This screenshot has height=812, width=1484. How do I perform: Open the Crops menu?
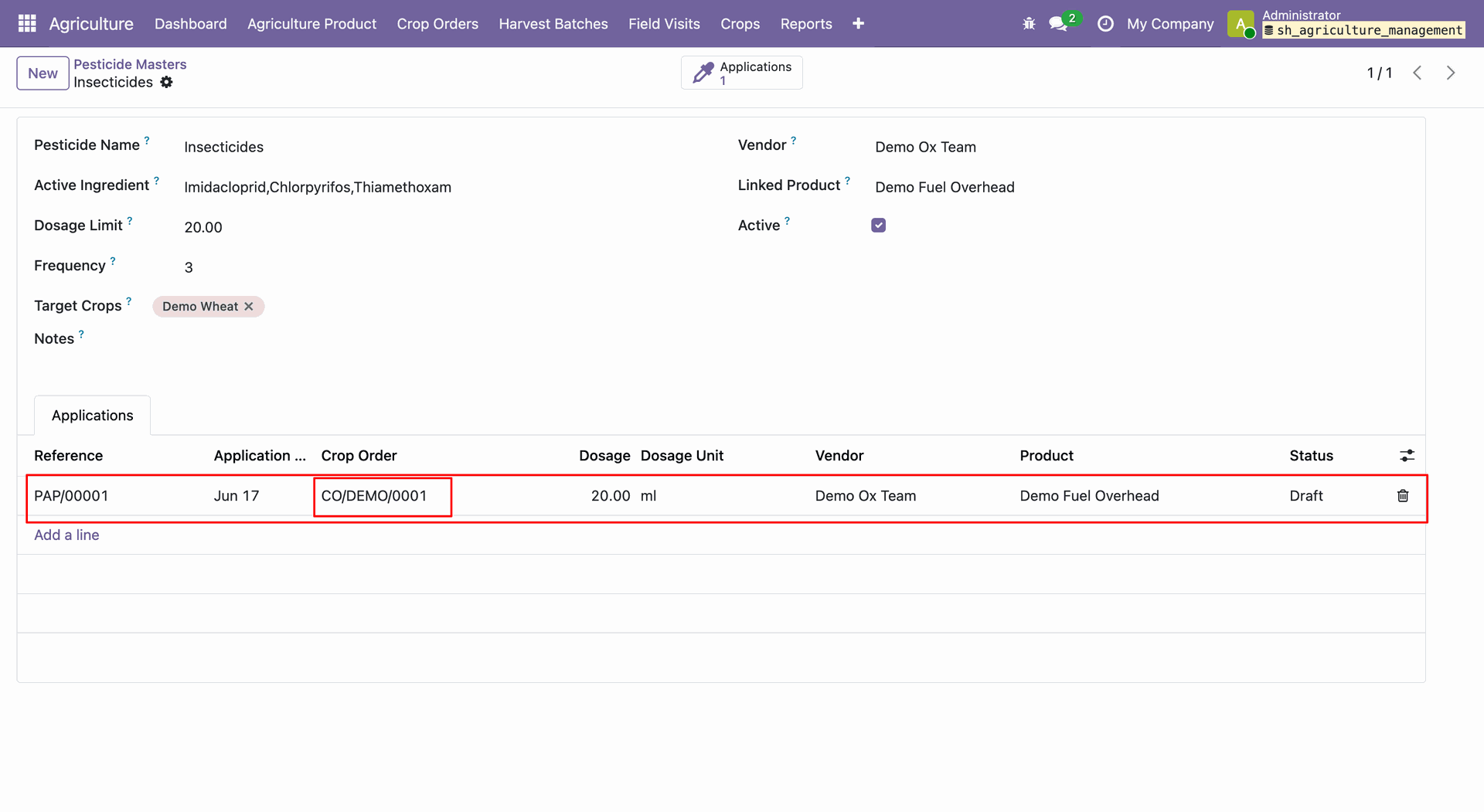[740, 24]
